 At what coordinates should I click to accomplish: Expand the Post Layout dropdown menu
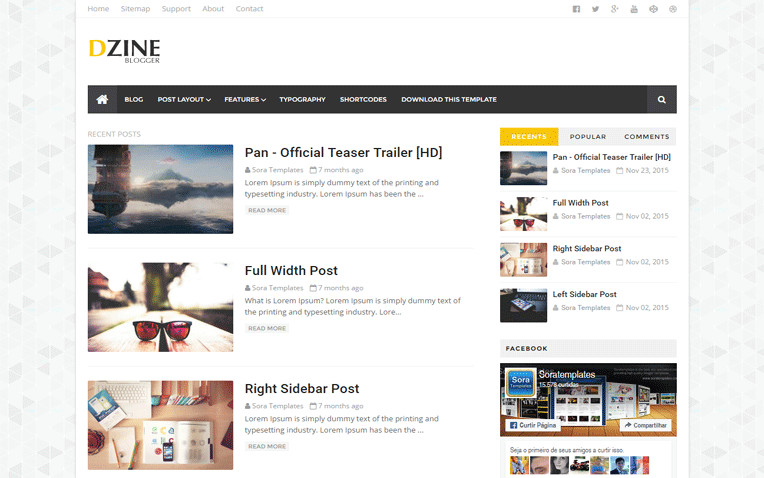[184, 99]
